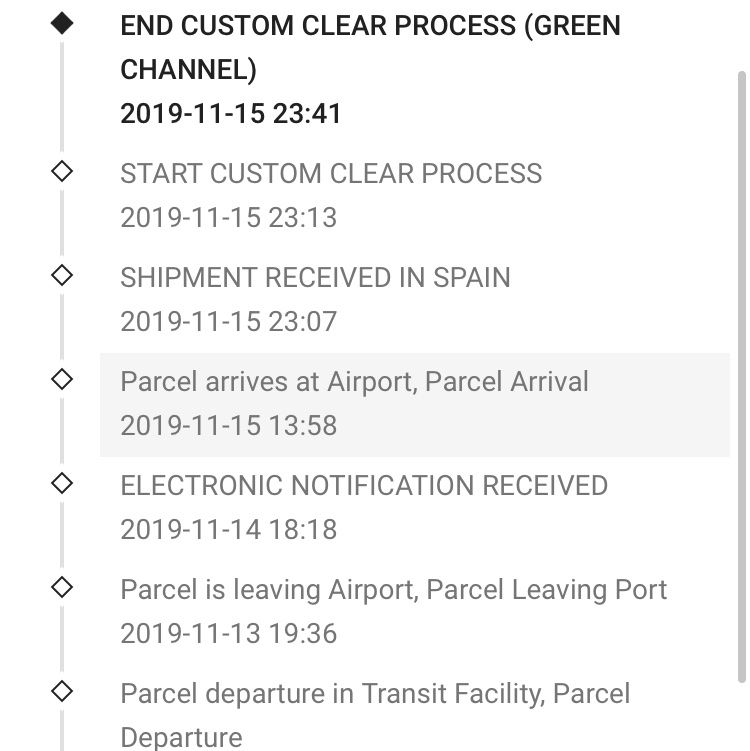Open the Shipment Received in Spain event
The height and width of the screenshot is (751, 750).
click(315, 277)
